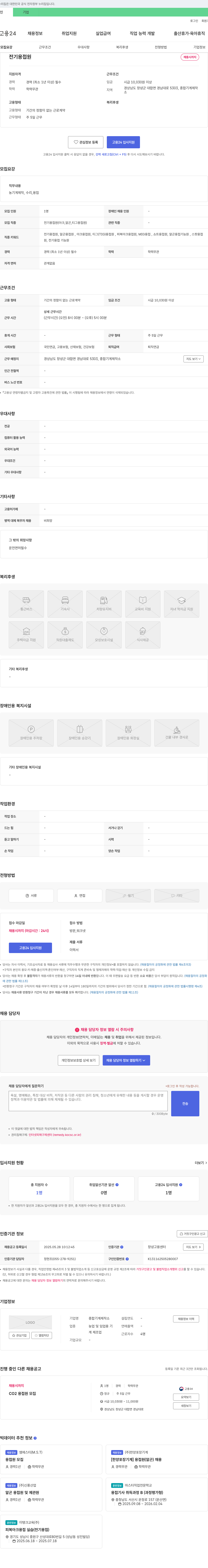Open the 채용정보 menu
The width and height of the screenshot is (208, 1568).
pos(35,33)
